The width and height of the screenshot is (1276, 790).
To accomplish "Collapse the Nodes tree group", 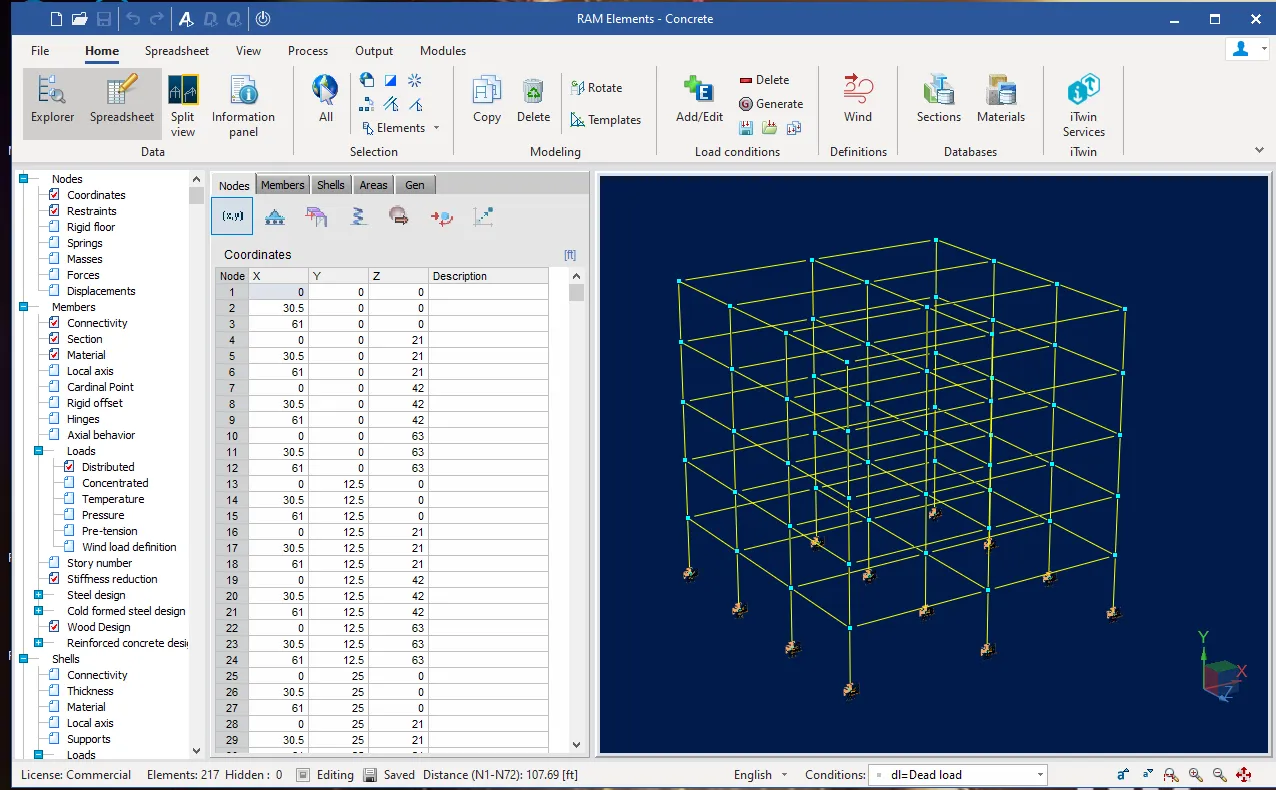I will tap(24, 179).
